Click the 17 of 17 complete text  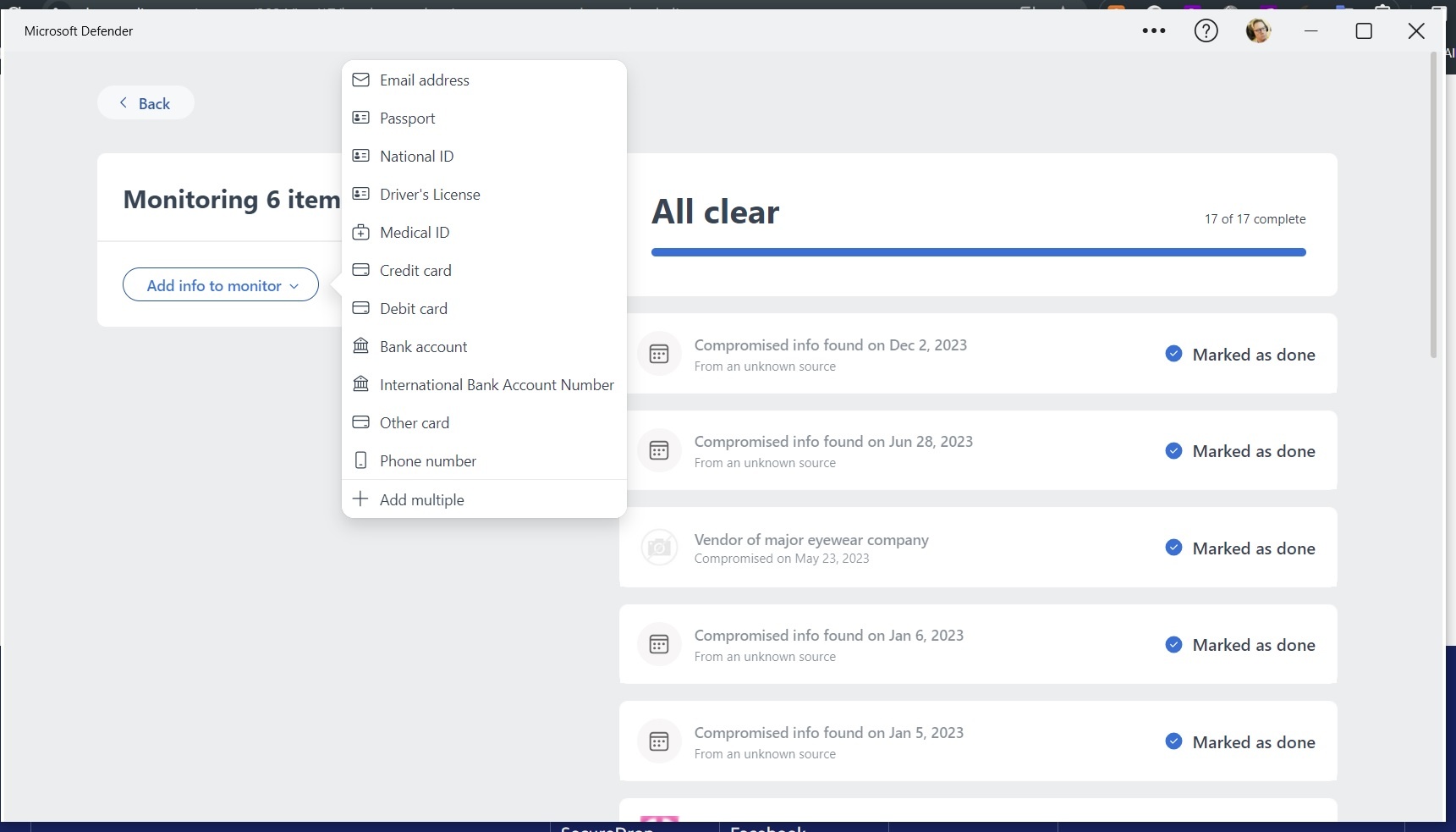(x=1255, y=219)
